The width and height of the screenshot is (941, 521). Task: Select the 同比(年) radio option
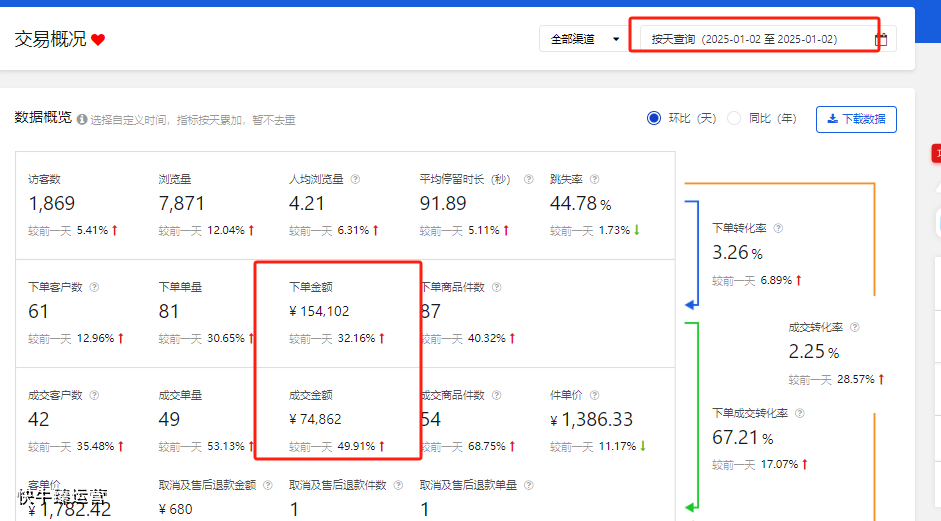[x=735, y=118]
